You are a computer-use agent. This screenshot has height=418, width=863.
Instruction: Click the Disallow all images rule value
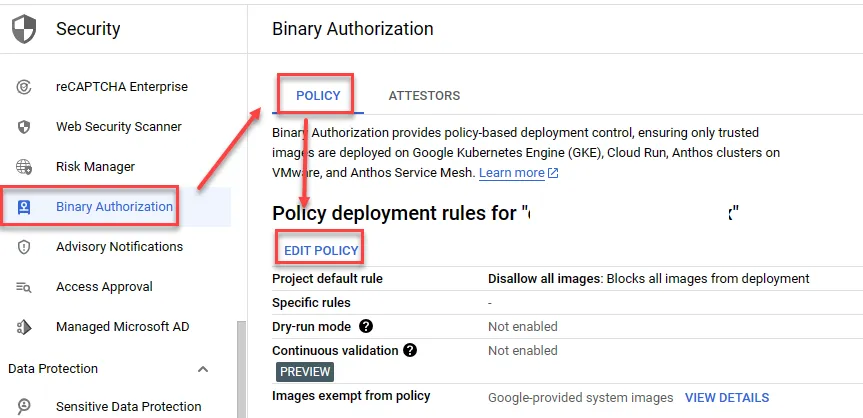tap(648, 279)
